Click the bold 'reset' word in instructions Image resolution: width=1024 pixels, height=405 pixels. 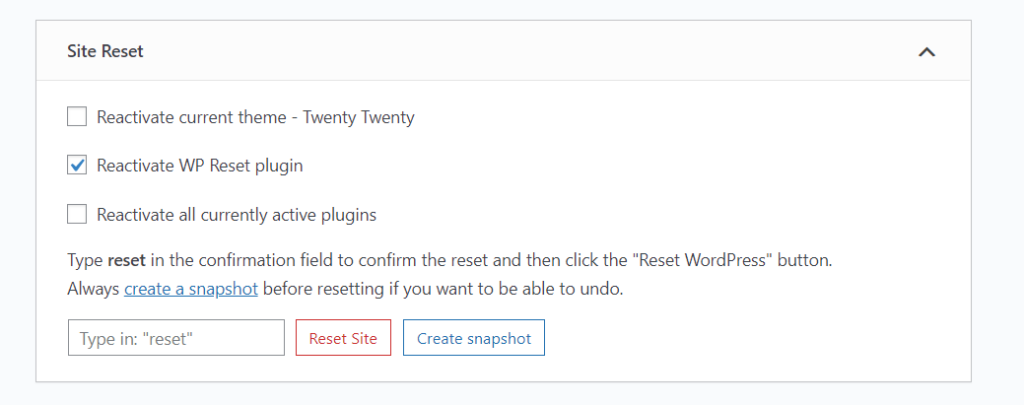click(x=127, y=261)
